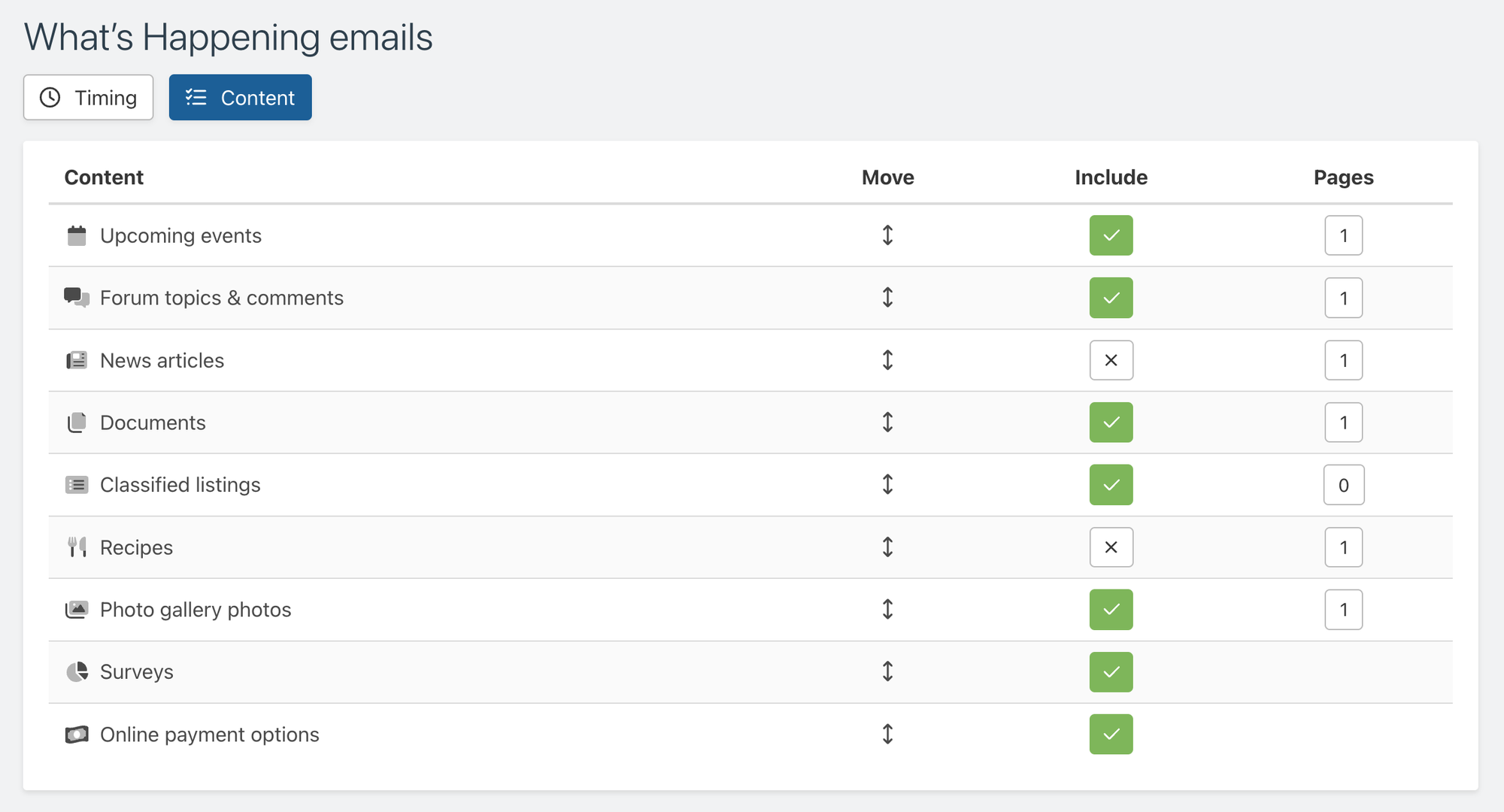Image resolution: width=1504 pixels, height=812 pixels.
Task: Click the Pages box for Photo gallery photos
Action: tap(1344, 610)
